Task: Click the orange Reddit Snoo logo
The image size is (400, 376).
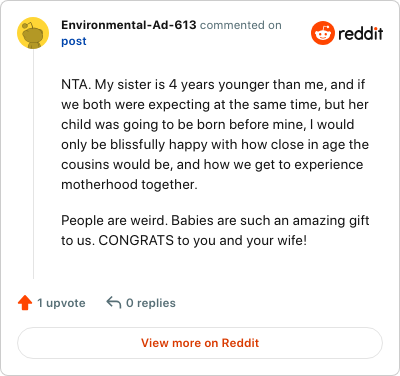Action: tap(323, 33)
